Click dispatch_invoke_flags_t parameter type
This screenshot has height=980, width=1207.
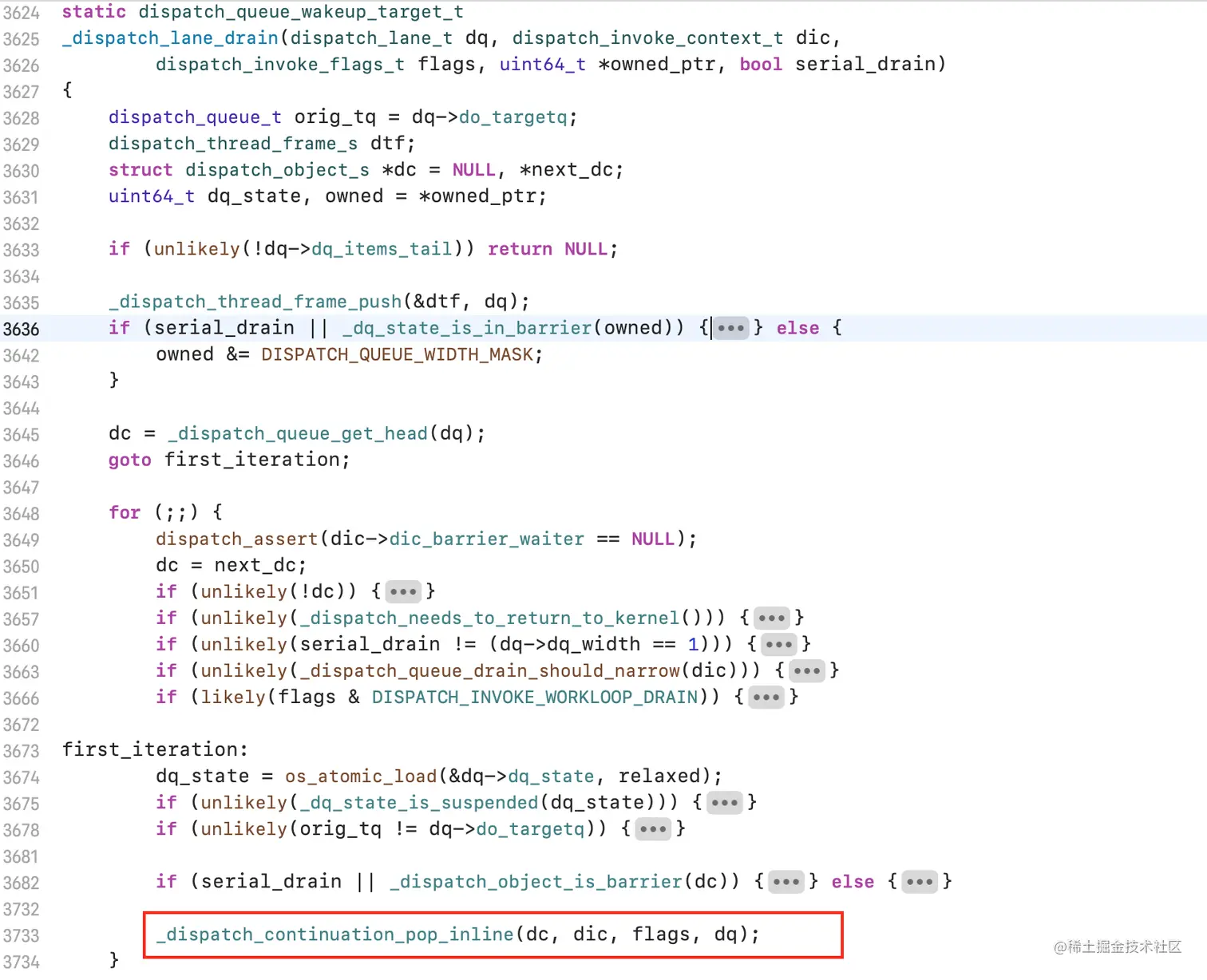point(280,65)
